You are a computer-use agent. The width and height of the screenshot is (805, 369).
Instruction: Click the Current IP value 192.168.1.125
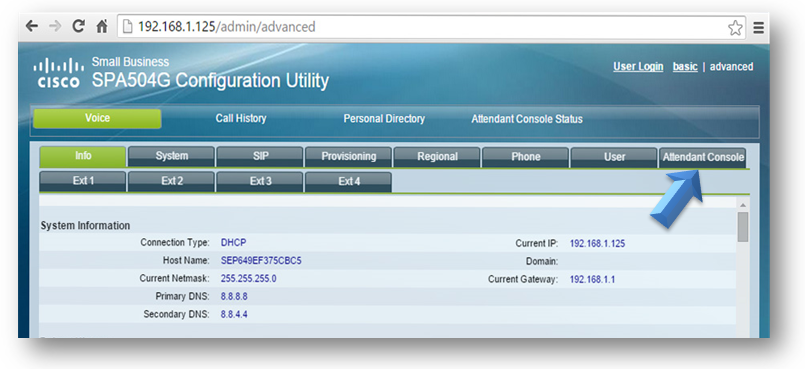pyautogui.click(x=597, y=244)
